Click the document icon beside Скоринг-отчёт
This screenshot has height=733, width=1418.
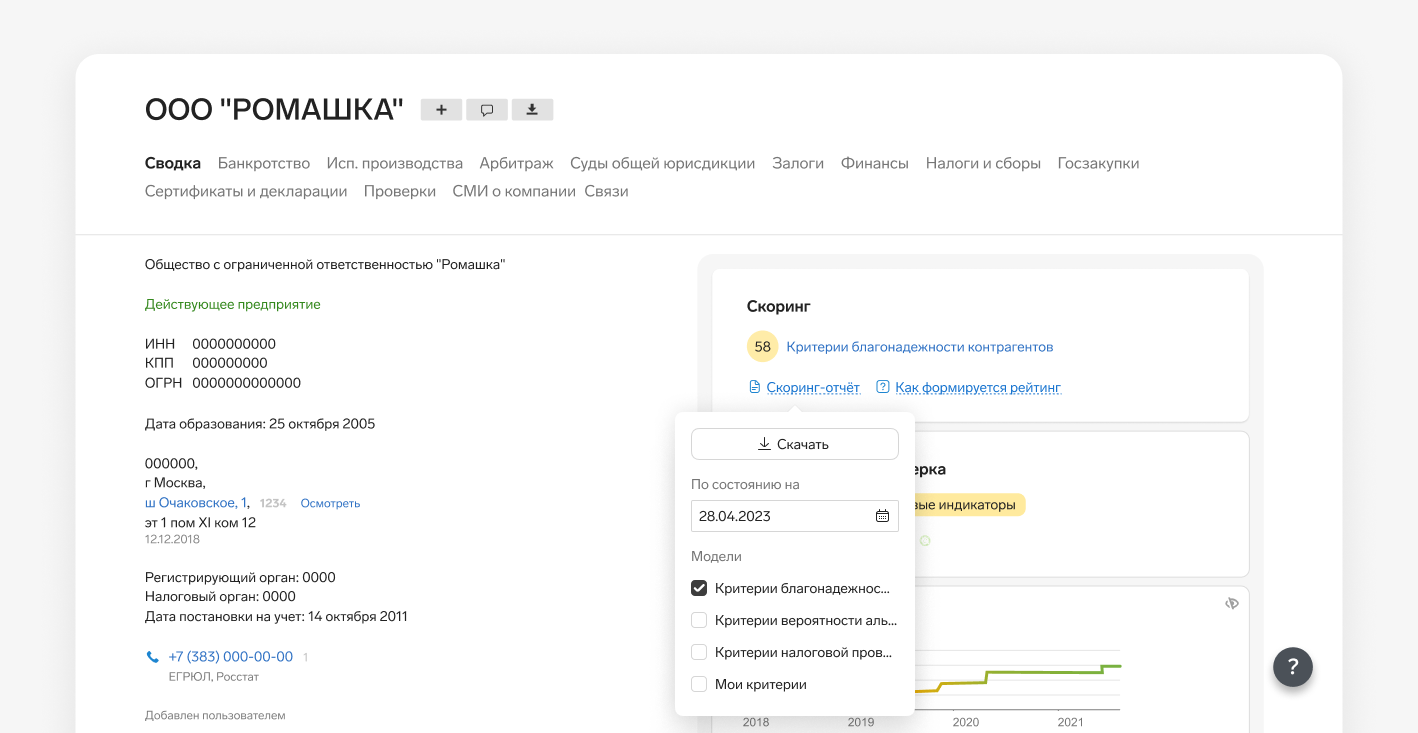click(x=755, y=387)
